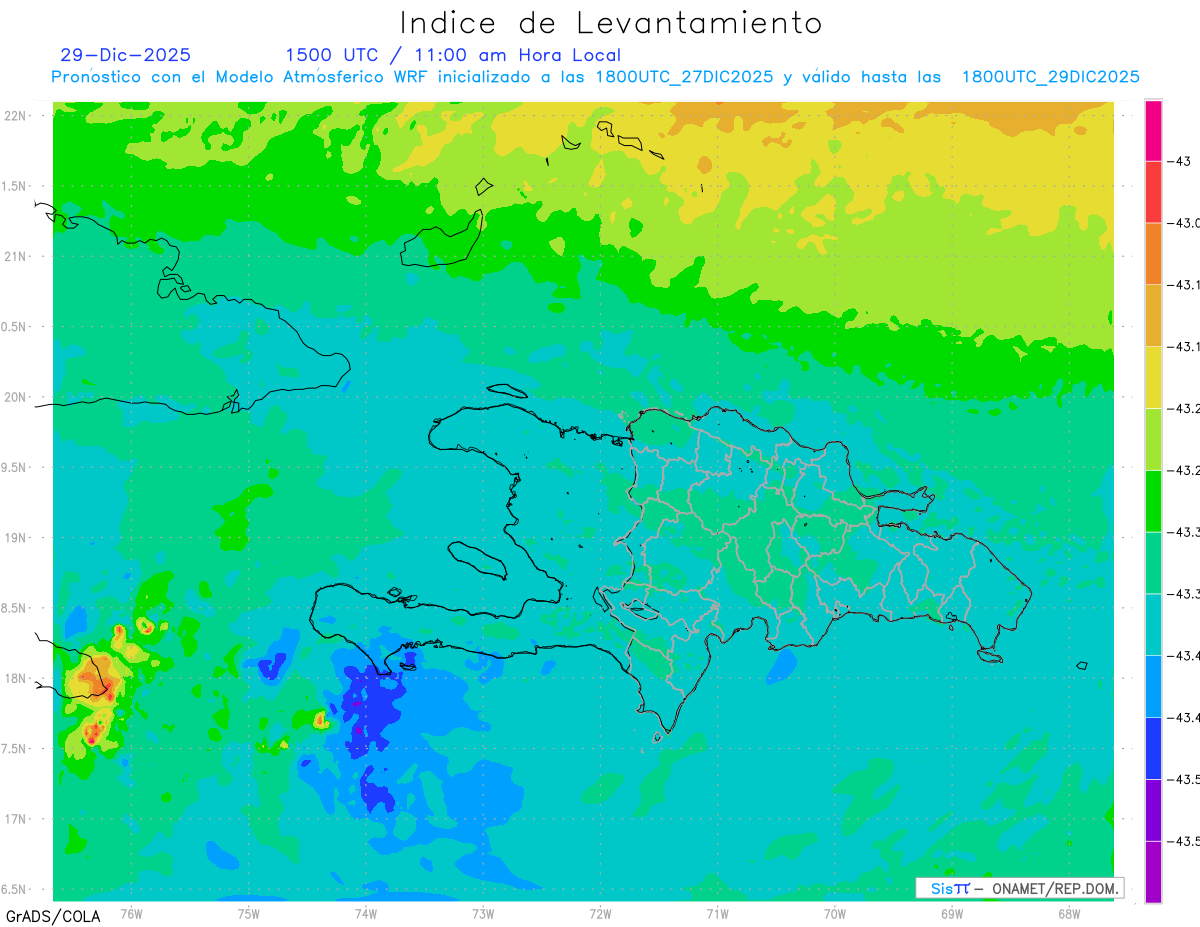Click the "SisTT - ONAMET/REP.DOM." label box
Screen dimensions: 1200x927
click(1019, 888)
